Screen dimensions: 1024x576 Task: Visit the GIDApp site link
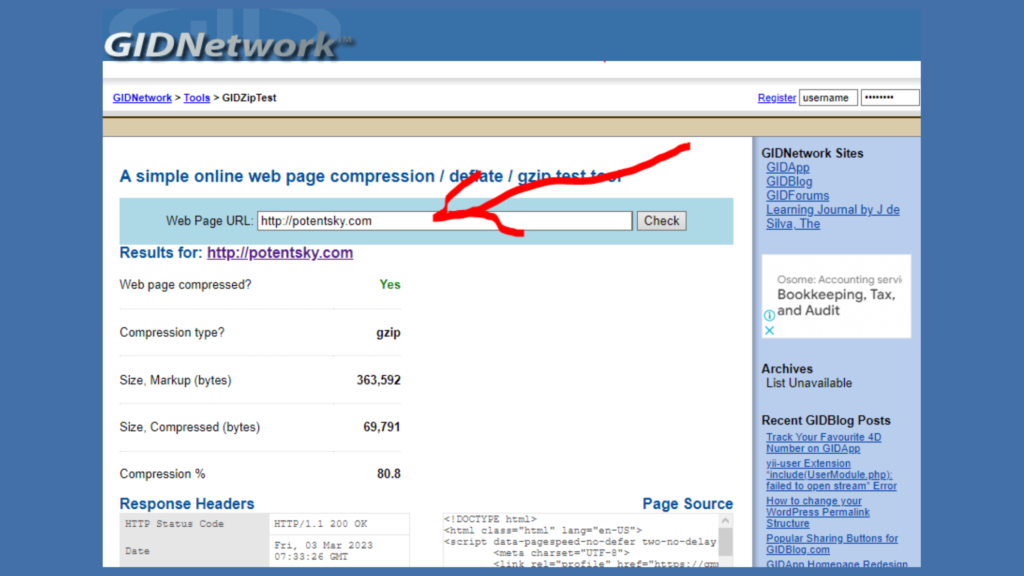tap(788, 168)
